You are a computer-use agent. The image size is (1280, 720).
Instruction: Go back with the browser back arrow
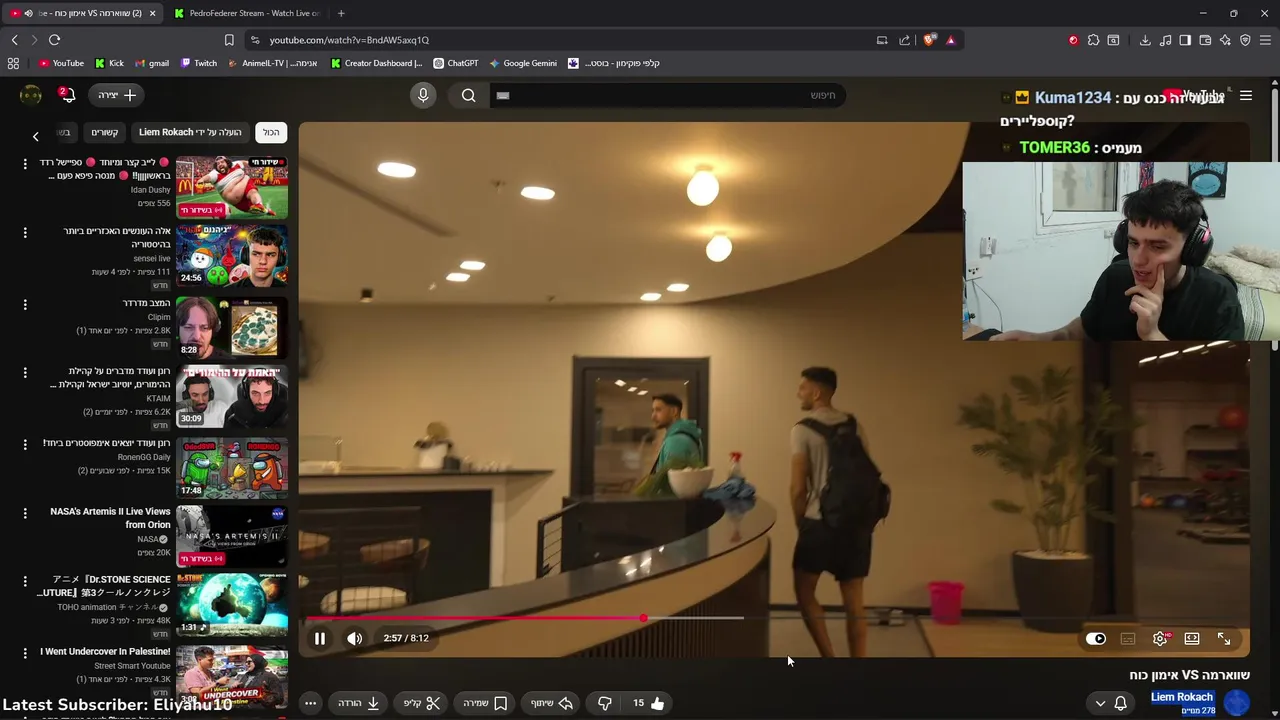pos(14,40)
